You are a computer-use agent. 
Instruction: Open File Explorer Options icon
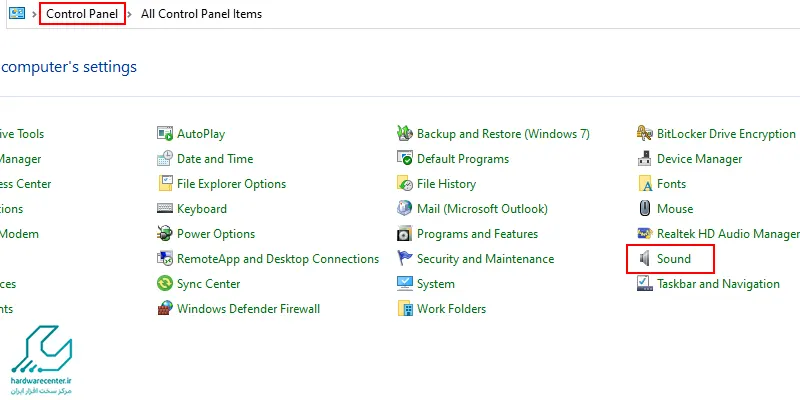click(x=165, y=184)
